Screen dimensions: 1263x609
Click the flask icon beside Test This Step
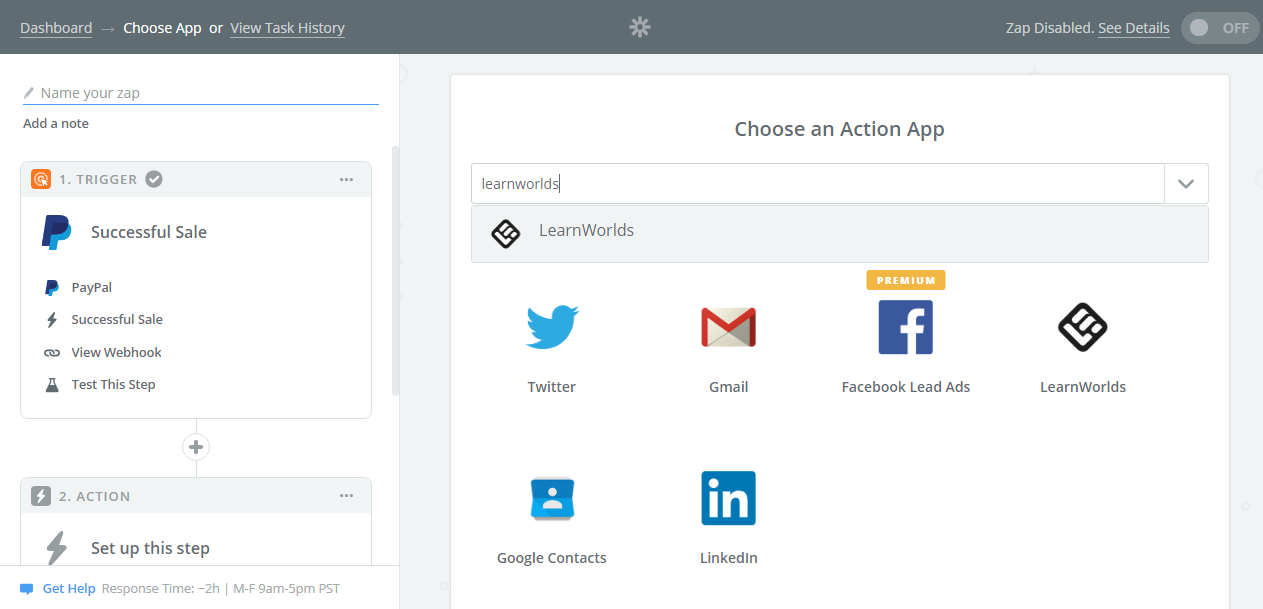pyautogui.click(x=52, y=385)
